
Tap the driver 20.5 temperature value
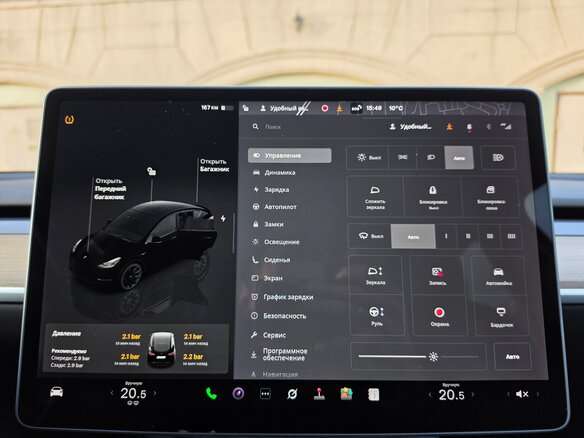coord(133,393)
